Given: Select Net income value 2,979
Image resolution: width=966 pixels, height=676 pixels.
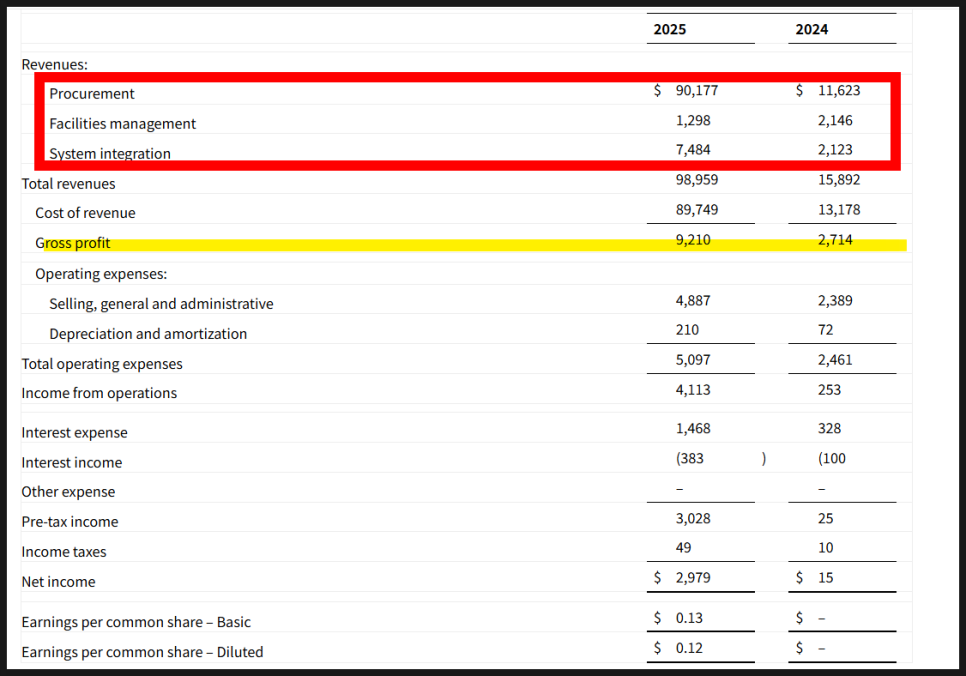Looking at the screenshot, I should point(693,578).
